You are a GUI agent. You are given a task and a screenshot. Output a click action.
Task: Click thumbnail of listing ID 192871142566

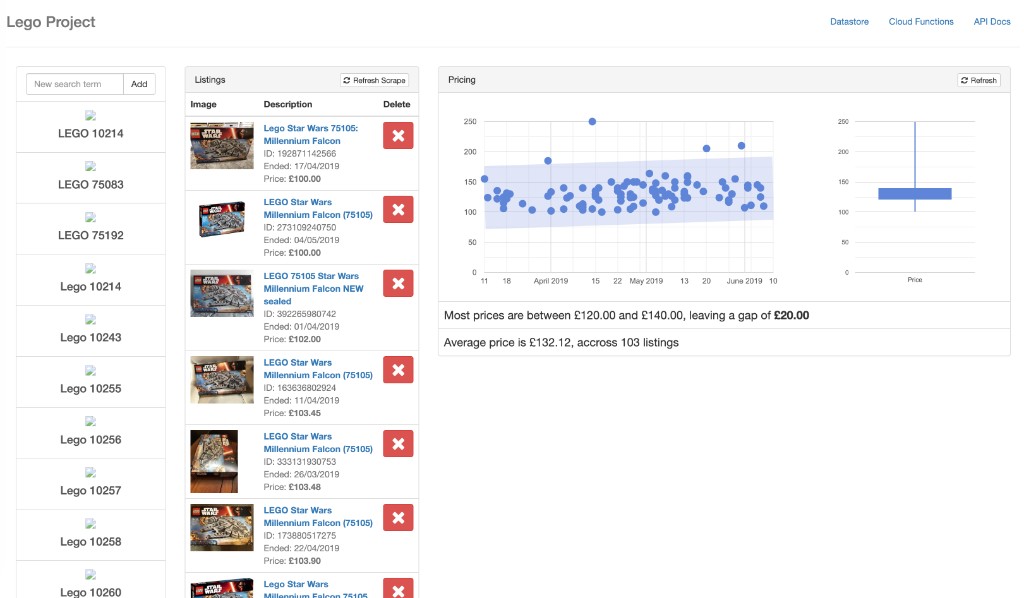coord(222,146)
